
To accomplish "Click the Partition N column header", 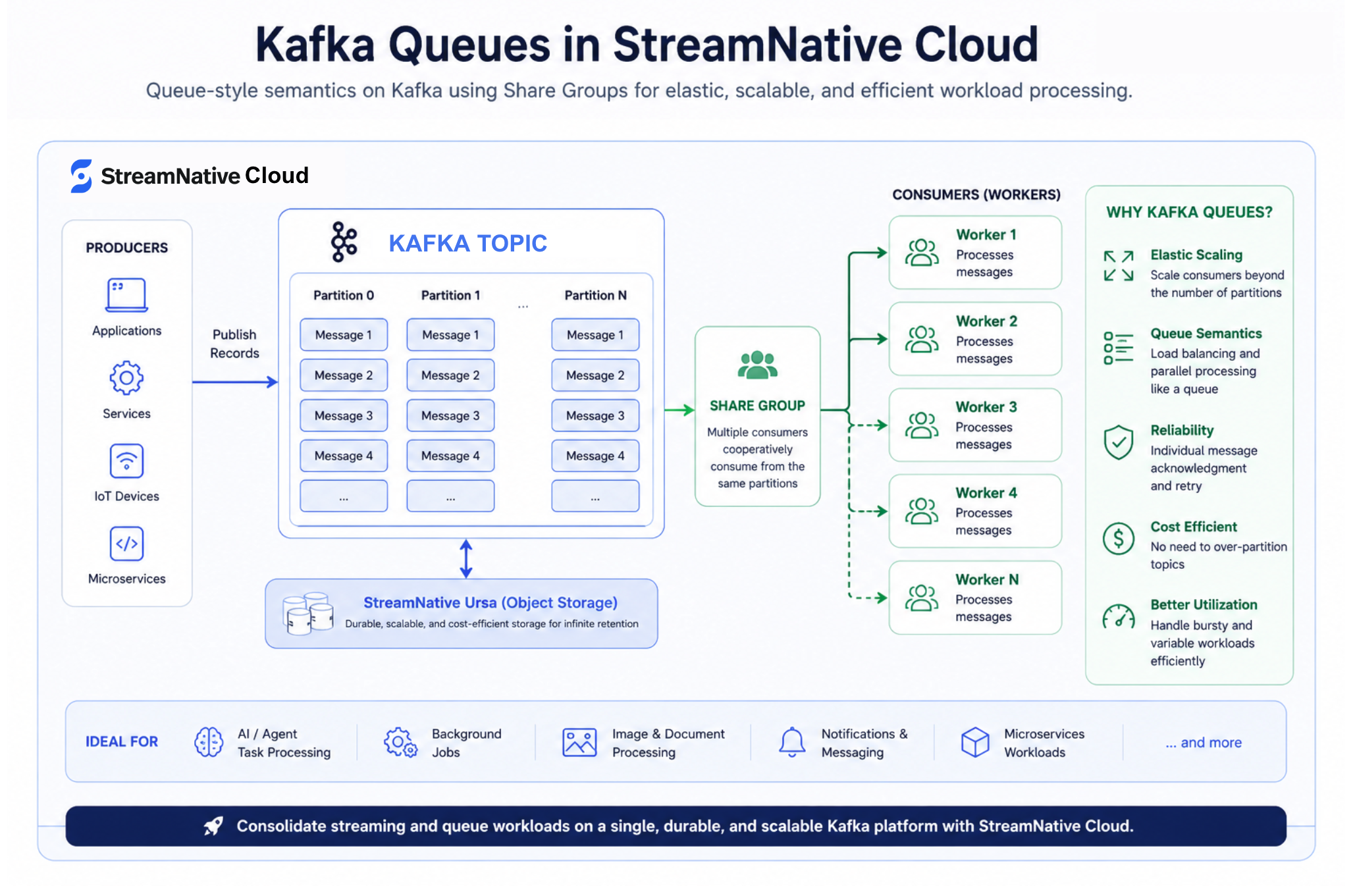I will click(595, 295).
